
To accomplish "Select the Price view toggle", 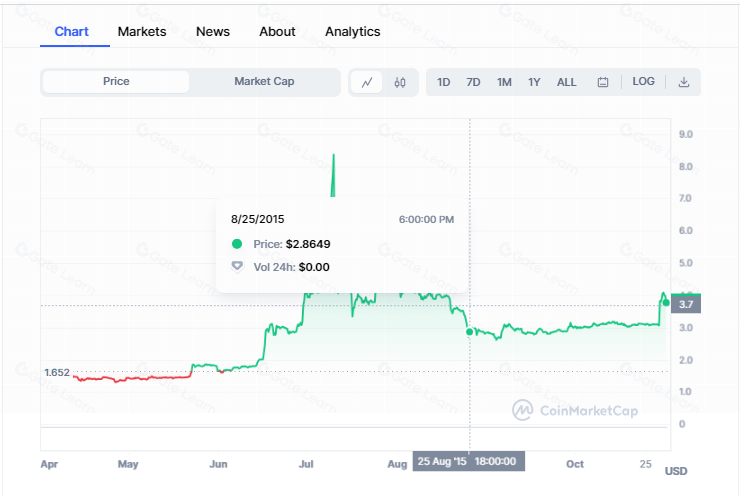I will [x=116, y=82].
